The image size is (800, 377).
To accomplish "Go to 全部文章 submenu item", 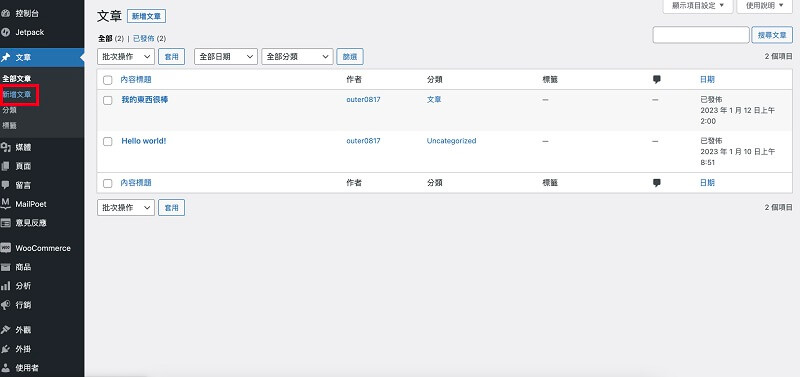I will click(x=17, y=79).
